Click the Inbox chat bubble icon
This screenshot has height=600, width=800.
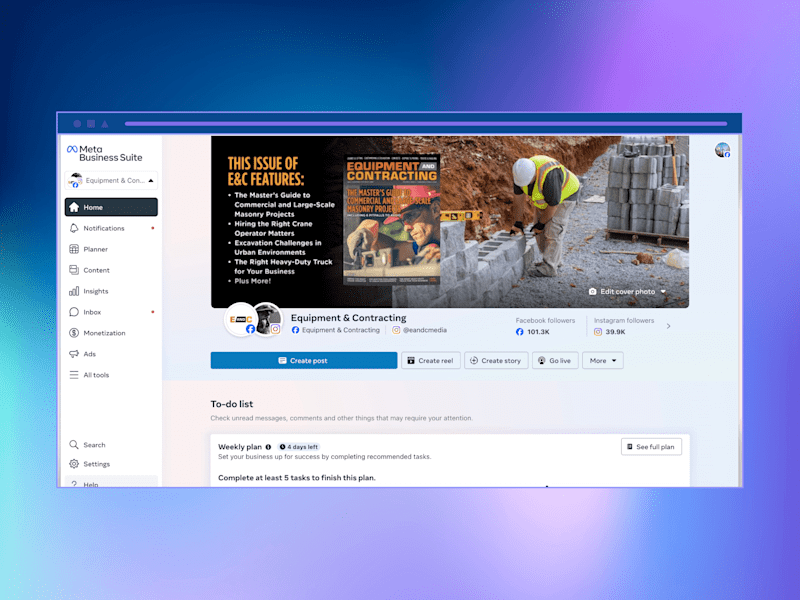(74, 312)
